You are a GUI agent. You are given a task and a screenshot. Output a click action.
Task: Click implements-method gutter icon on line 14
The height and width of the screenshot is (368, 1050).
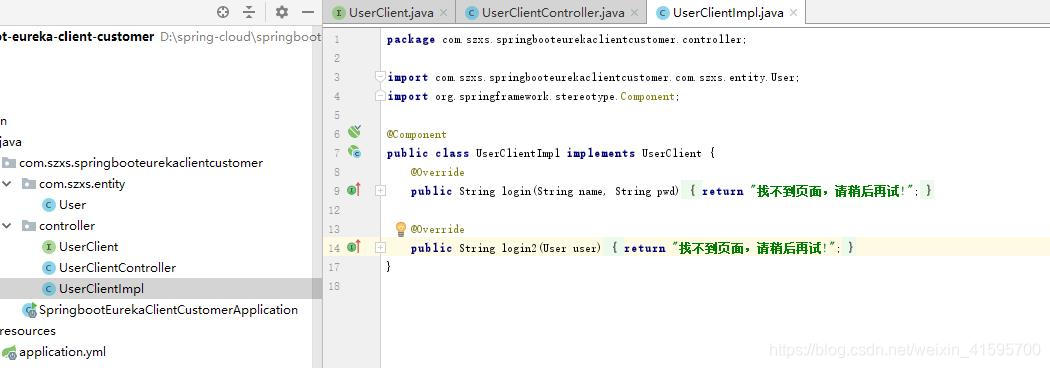click(354, 248)
